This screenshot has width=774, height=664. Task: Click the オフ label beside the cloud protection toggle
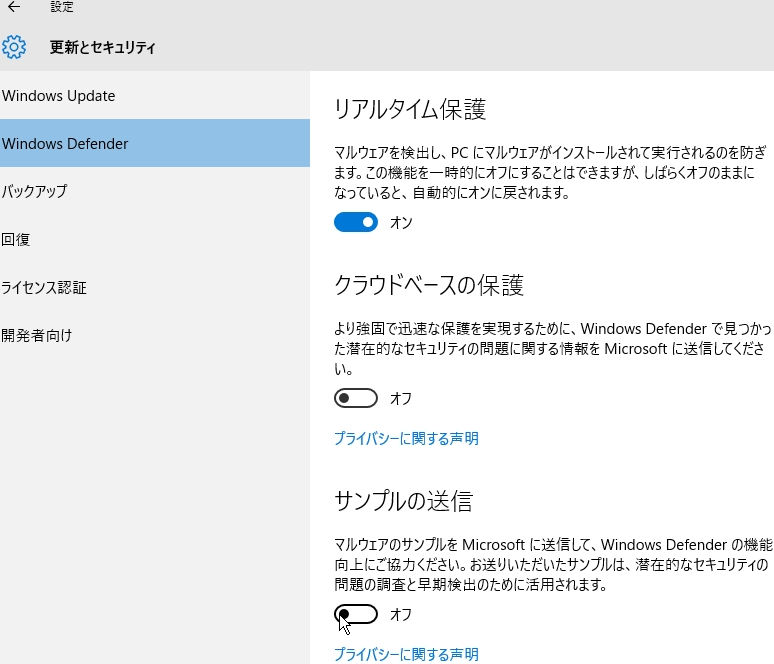[400, 398]
